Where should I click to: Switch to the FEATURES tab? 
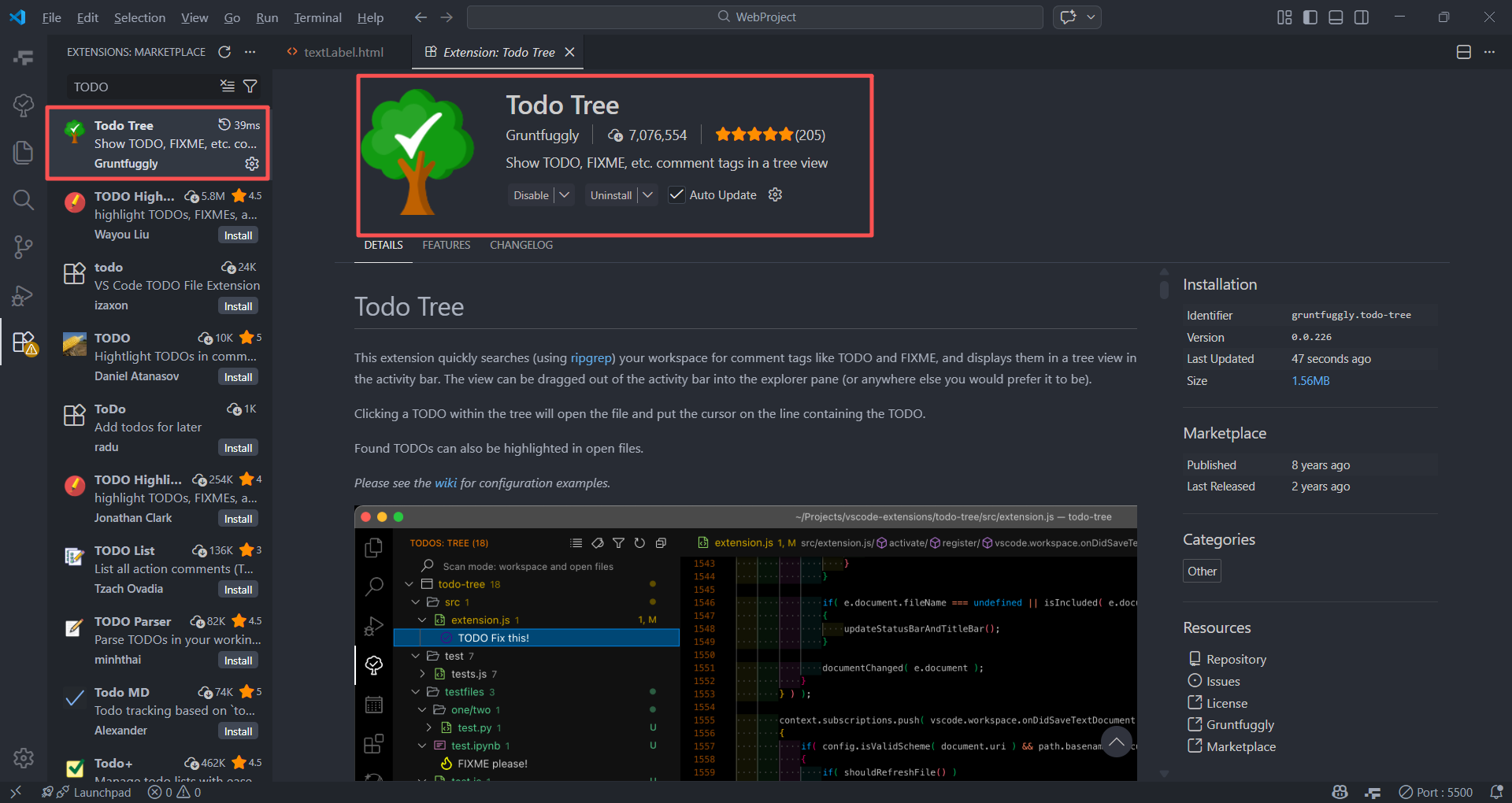(446, 245)
